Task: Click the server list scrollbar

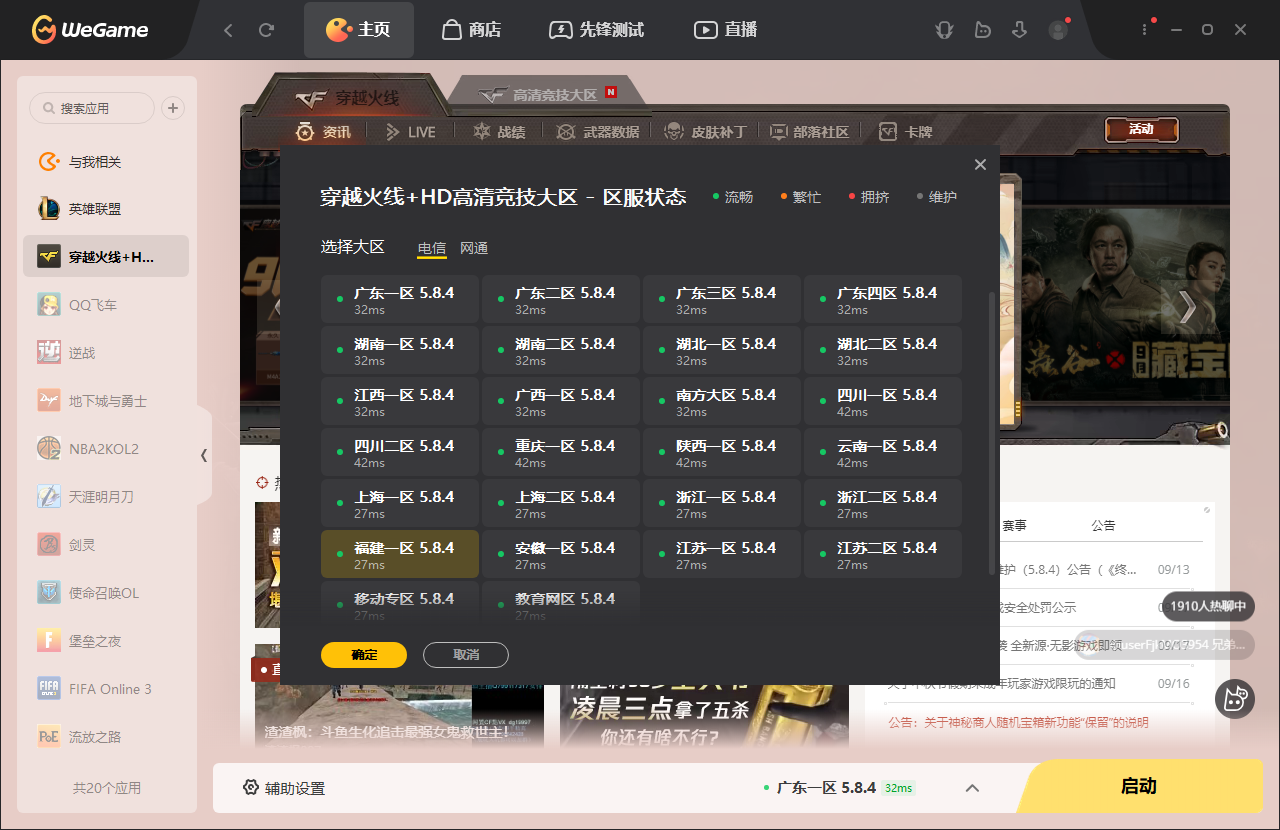Action: (x=992, y=432)
